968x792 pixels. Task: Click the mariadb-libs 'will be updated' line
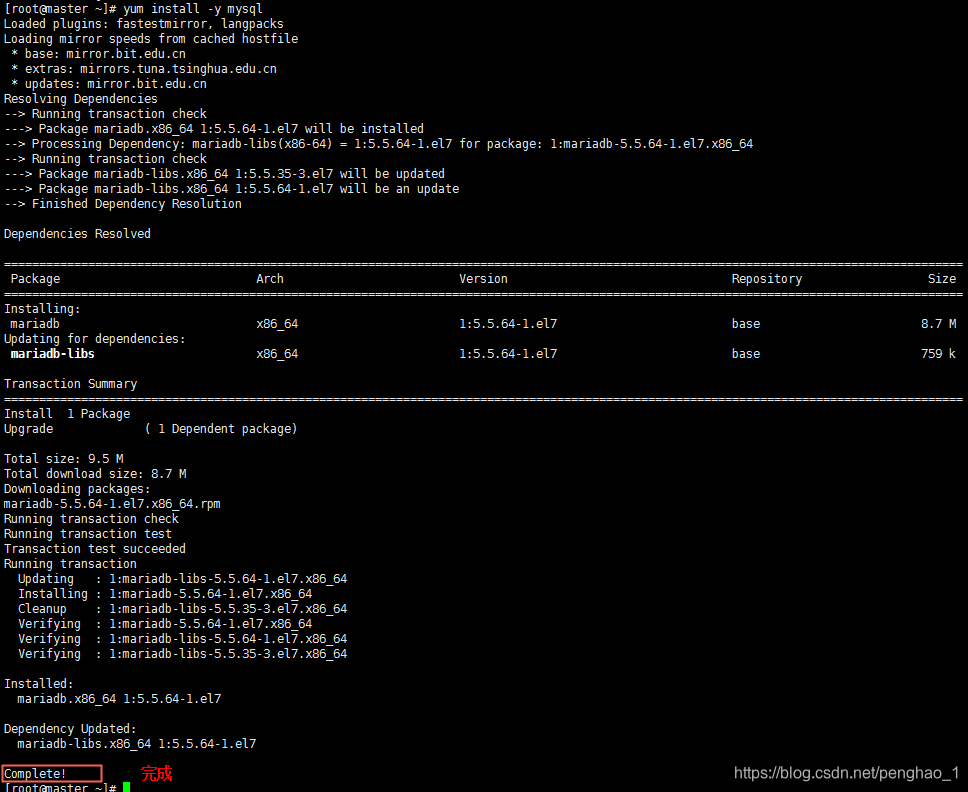[224, 174]
